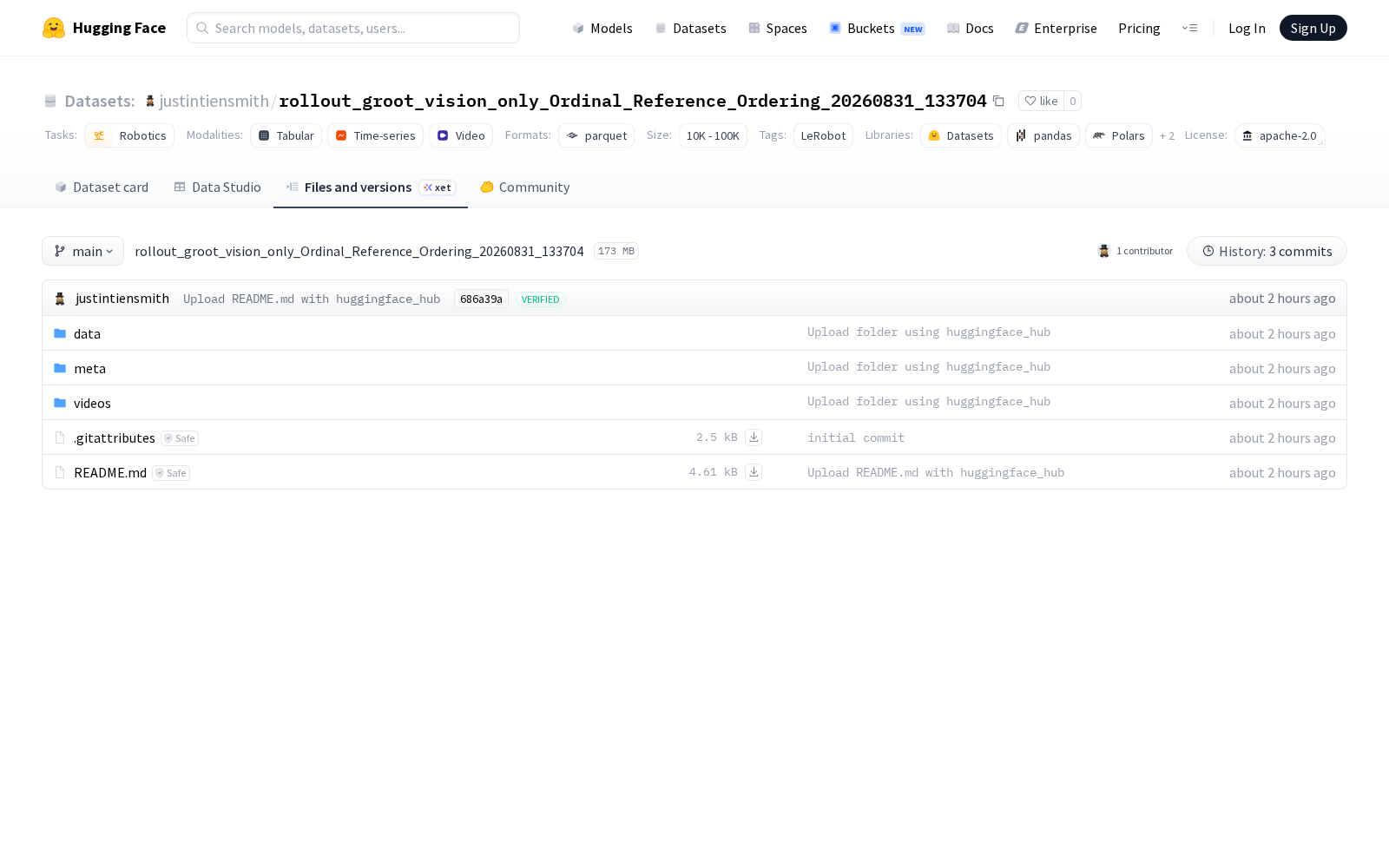1389x868 pixels.
Task: Open justintiensmith profile link in title
Action: pos(214,101)
